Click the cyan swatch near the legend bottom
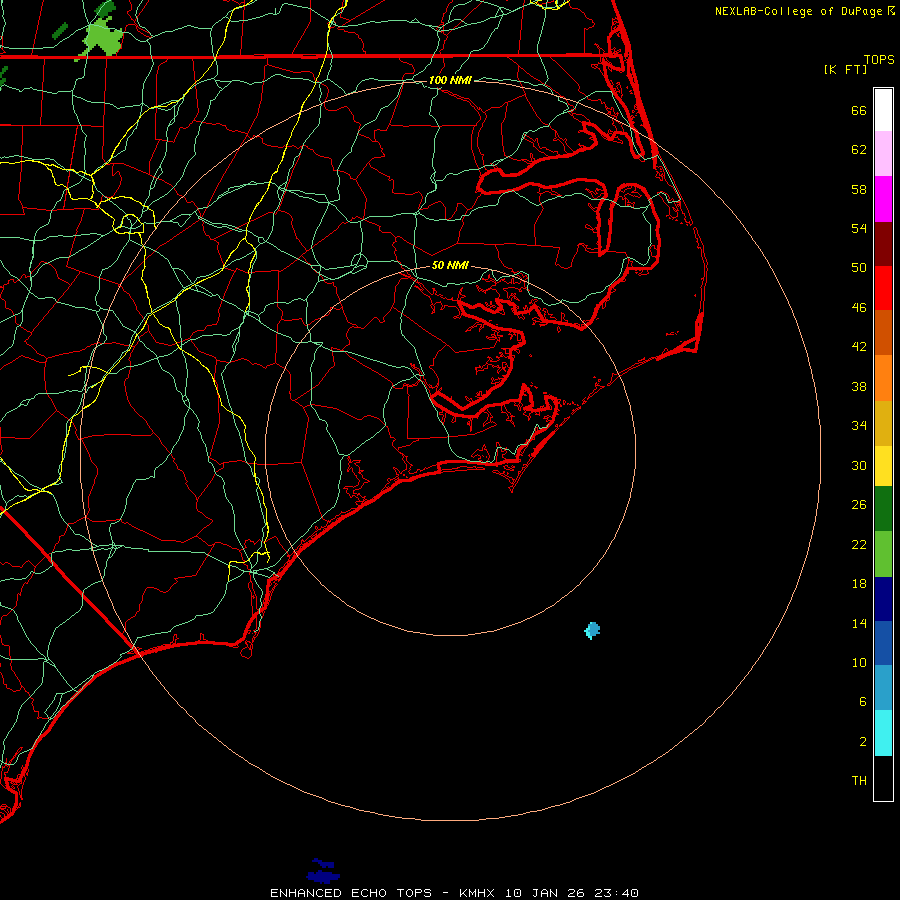Viewport: 900px width, 900px height. tap(883, 732)
